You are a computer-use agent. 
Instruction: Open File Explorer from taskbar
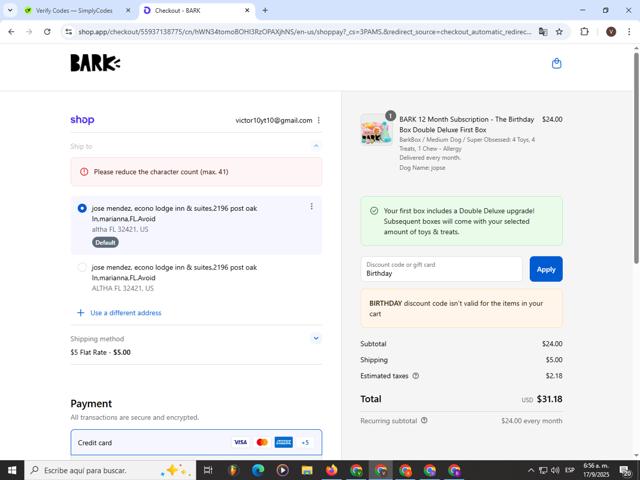[x=307, y=470]
